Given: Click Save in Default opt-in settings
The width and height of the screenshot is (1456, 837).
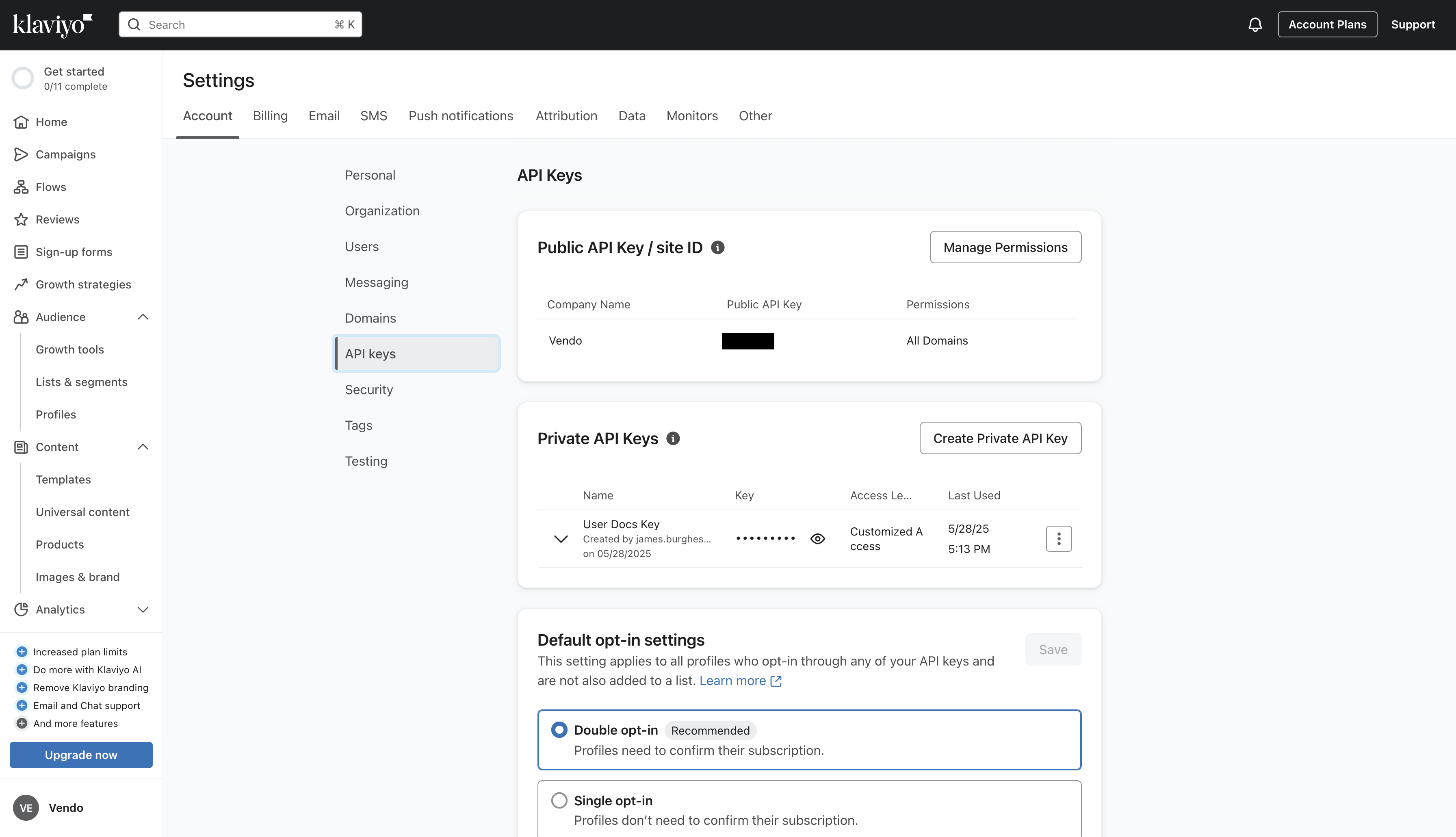Looking at the screenshot, I should click(1053, 650).
